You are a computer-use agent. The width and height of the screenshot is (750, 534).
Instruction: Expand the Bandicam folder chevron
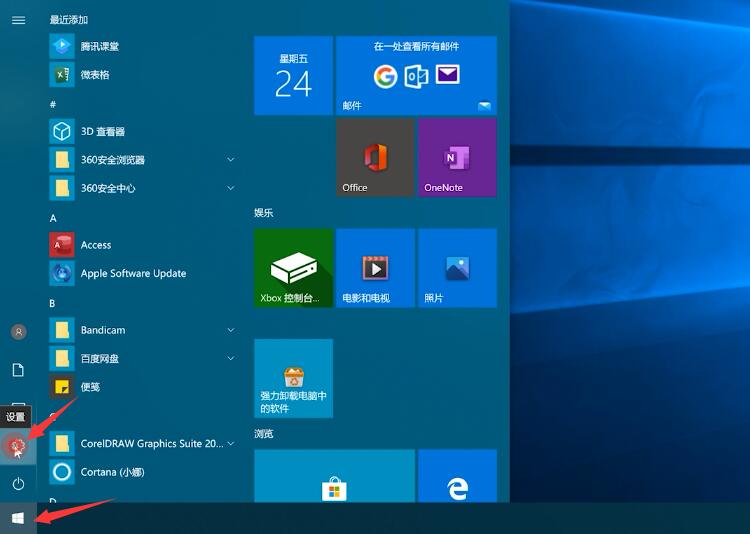point(231,330)
